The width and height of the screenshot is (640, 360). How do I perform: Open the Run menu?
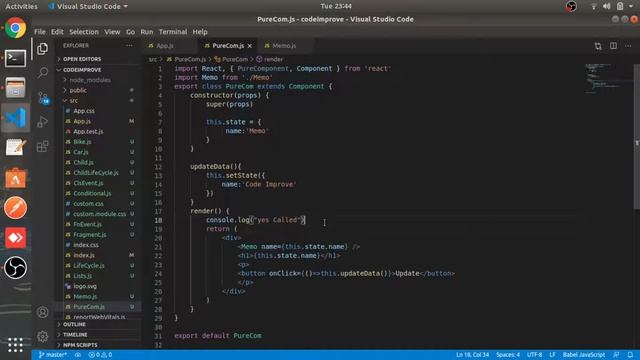click(x=147, y=32)
